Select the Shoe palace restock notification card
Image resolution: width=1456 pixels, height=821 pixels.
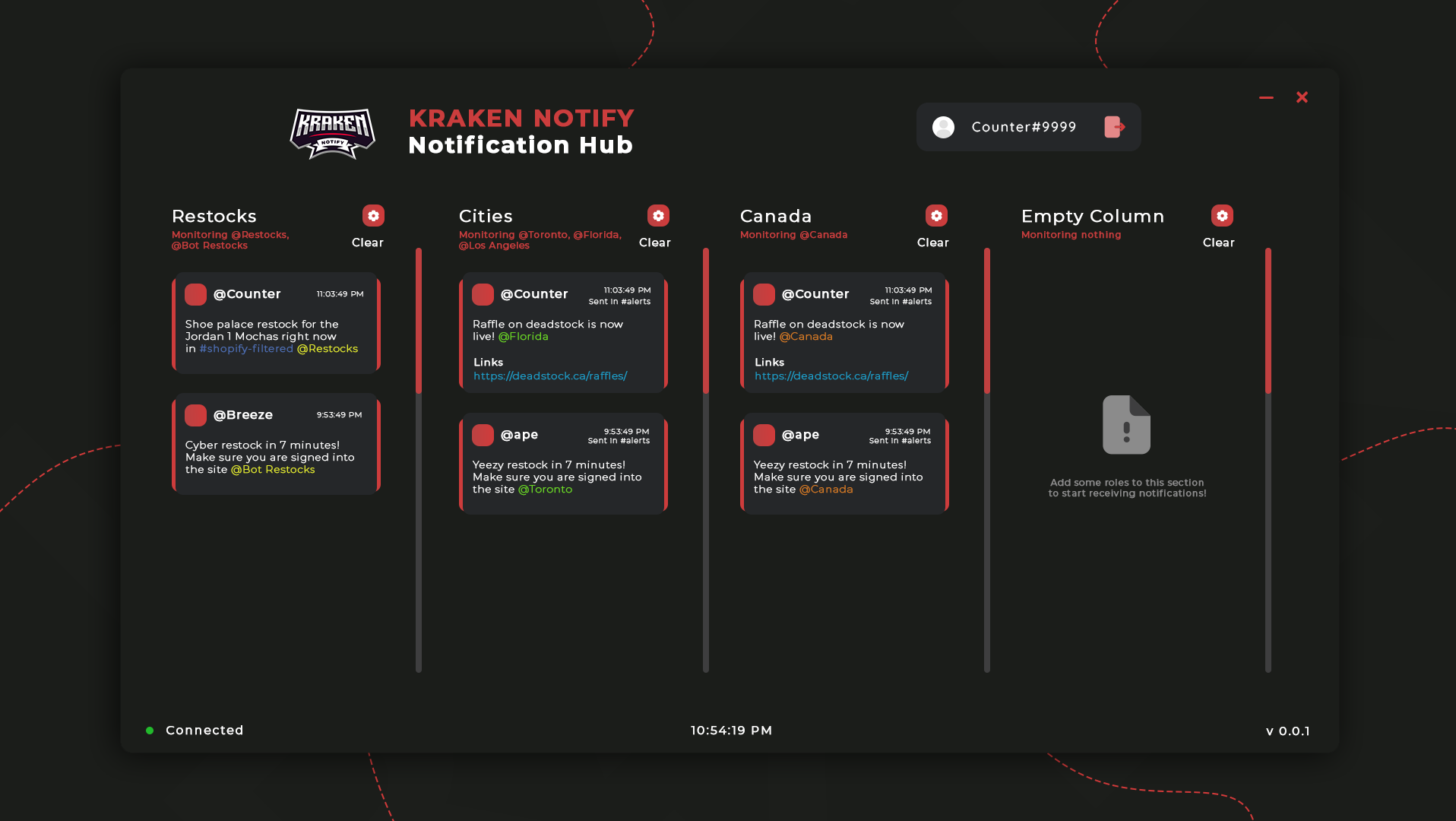277,322
